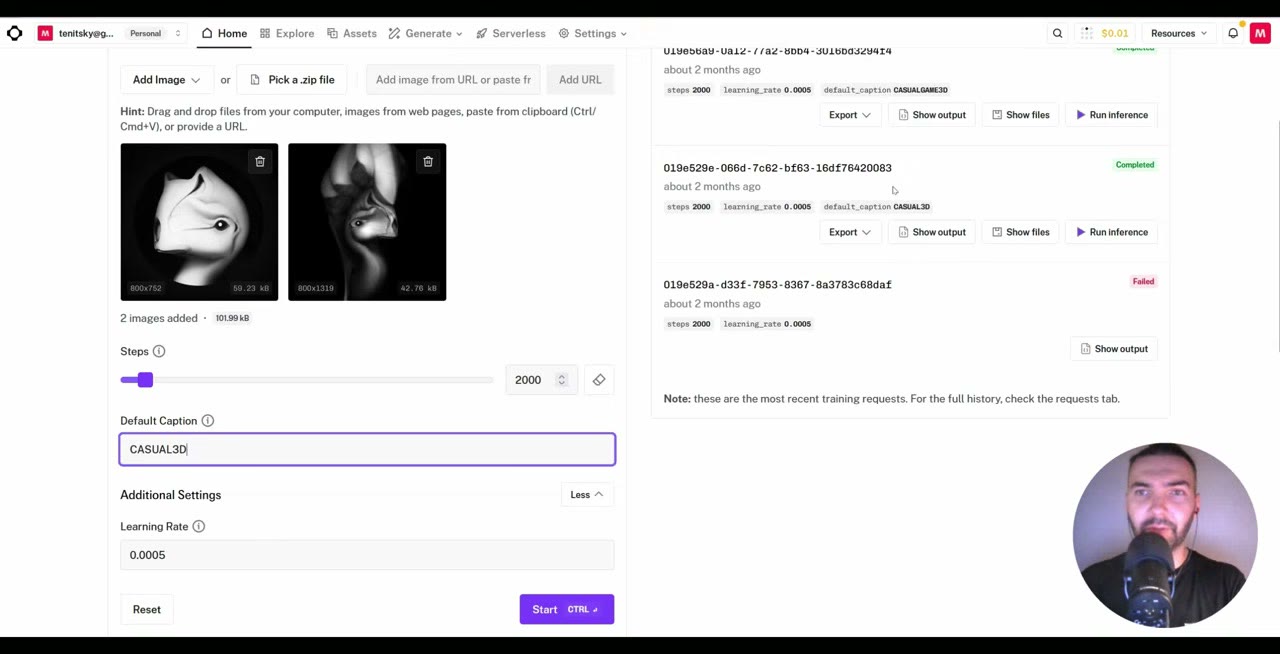Click request ID 019e529e-066d-7c62-bf63-16df76420083
The width and height of the screenshot is (1280, 654).
coord(777,168)
